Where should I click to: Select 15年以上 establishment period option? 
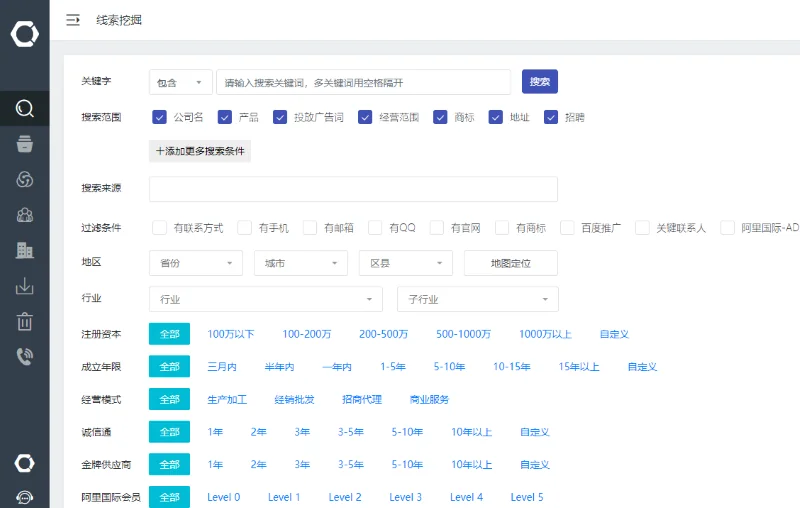(579, 367)
